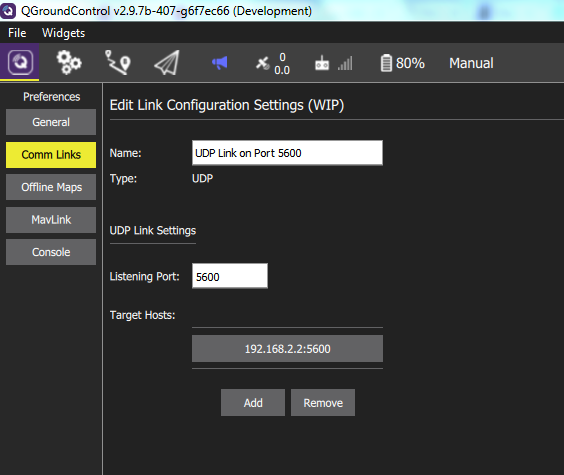The height and width of the screenshot is (475, 564).
Task: Open the mission planning waypoint icon
Action: click(117, 63)
